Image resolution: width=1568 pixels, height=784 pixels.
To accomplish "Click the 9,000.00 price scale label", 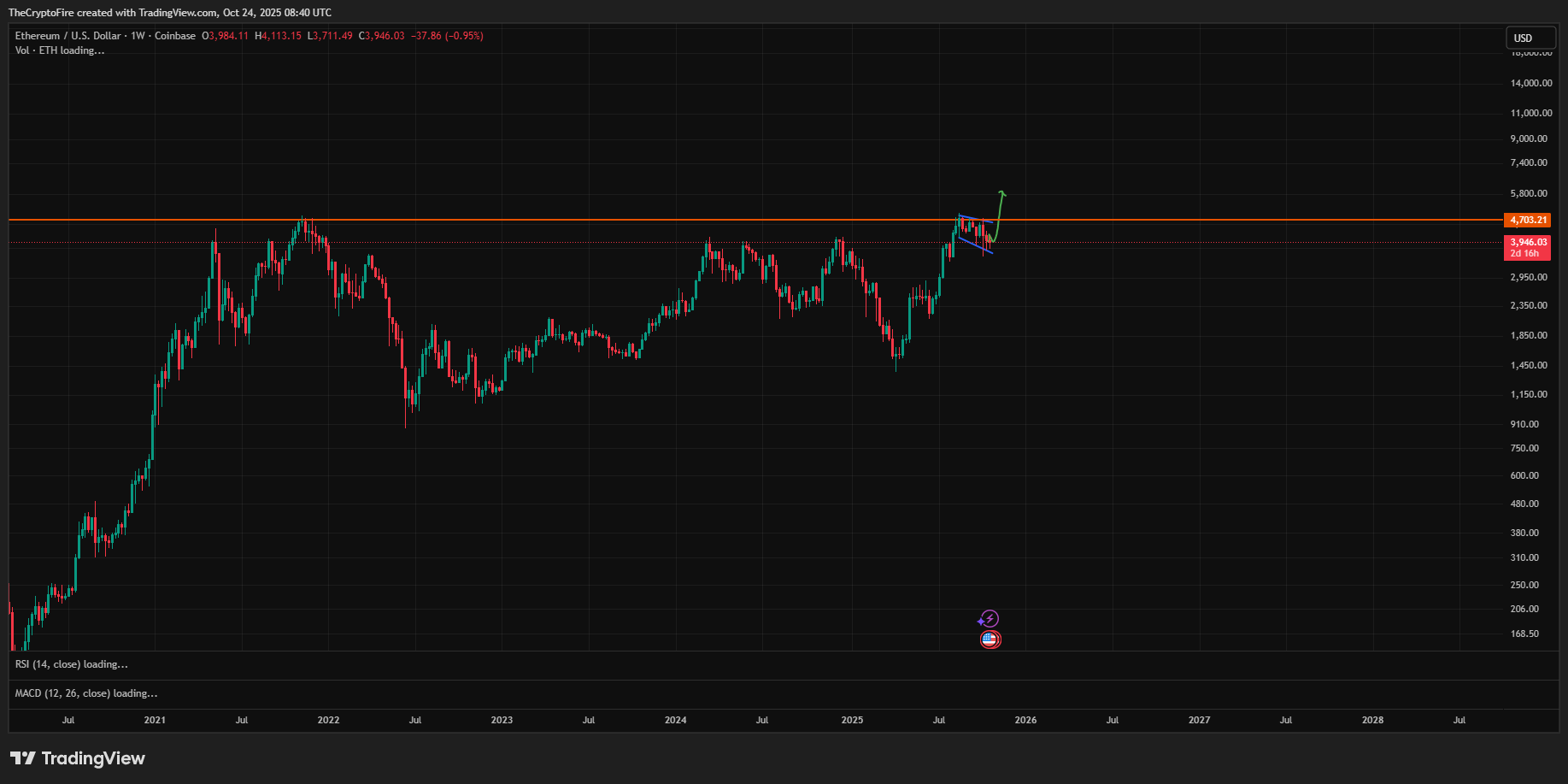I will (x=1529, y=139).
